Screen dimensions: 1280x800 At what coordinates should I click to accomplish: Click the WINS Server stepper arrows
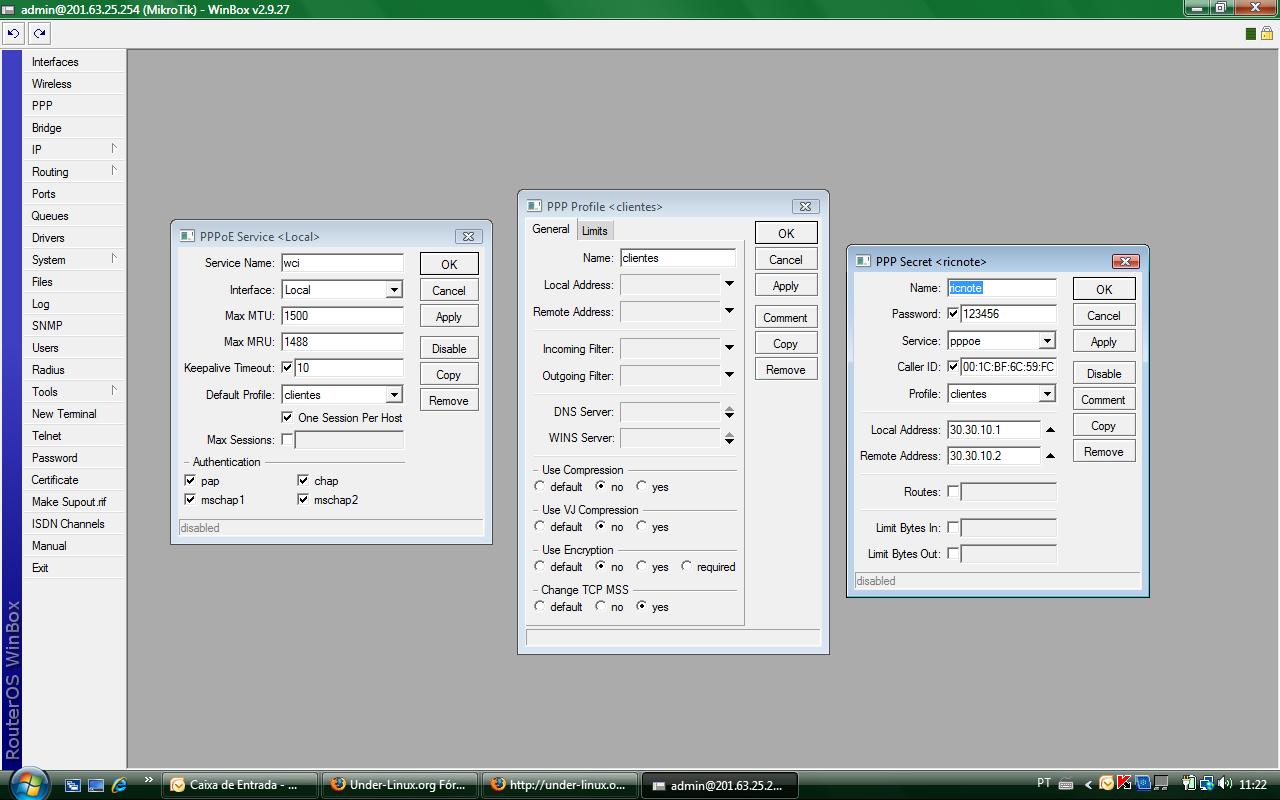(729, 438)
